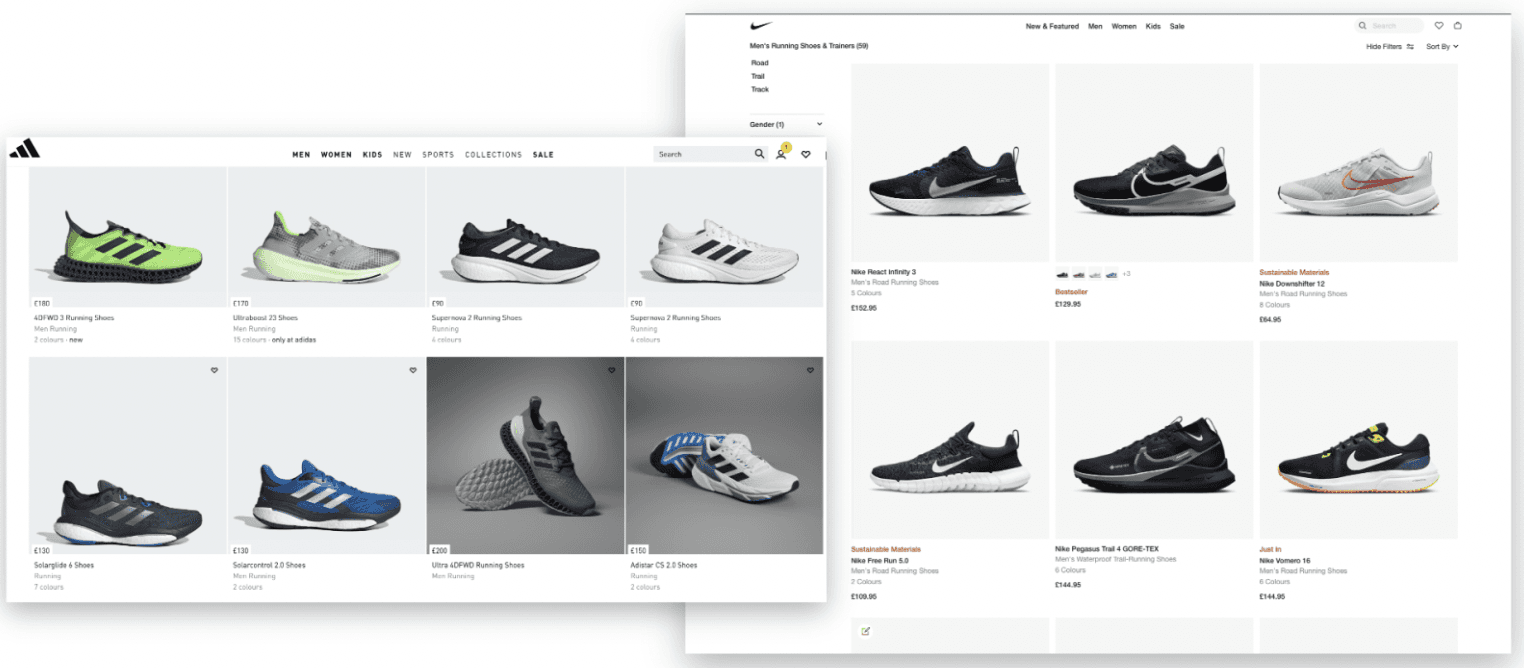This screenshot has width=1524, height=668.
Task: Click Bestseller label under Nike shoe
Action: point(1071,292)
